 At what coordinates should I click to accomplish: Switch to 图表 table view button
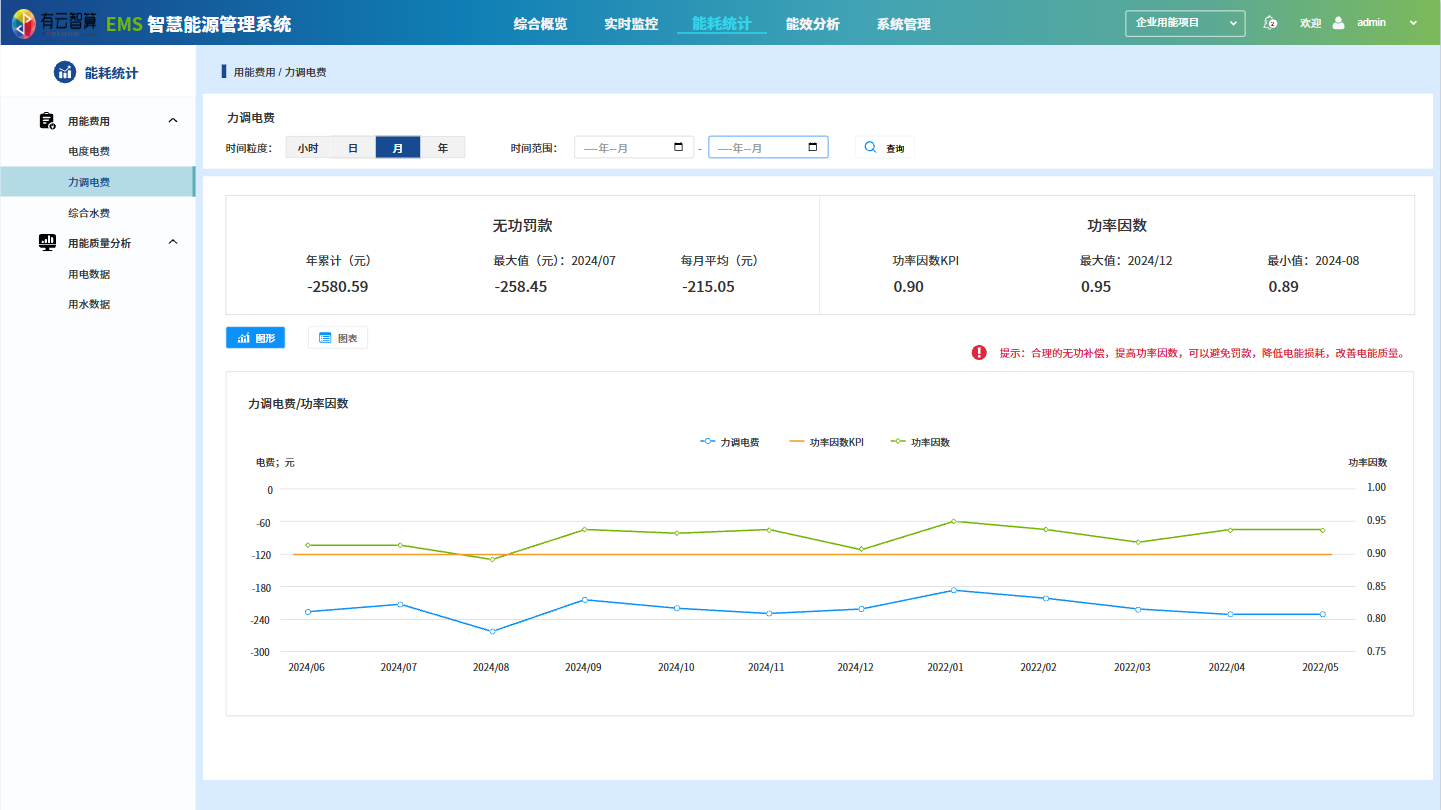click(338, 338)
